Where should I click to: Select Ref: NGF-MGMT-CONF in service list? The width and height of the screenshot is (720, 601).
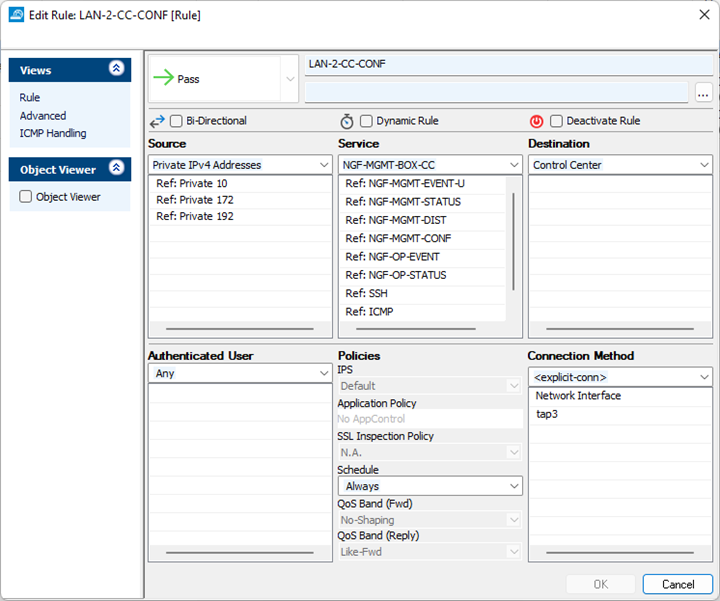[396, 238]
